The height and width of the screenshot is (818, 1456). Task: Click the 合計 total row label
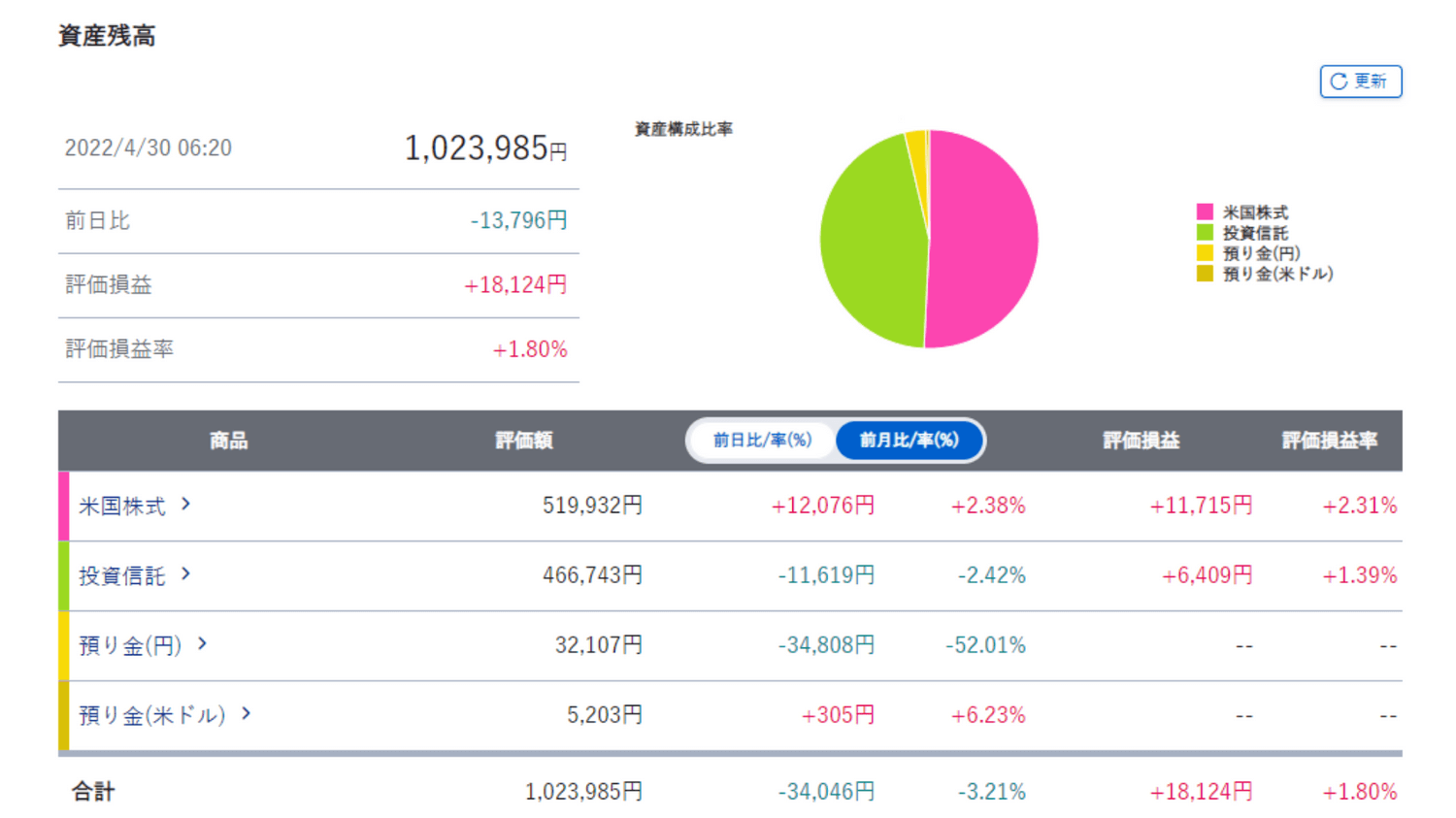[93, 792]
